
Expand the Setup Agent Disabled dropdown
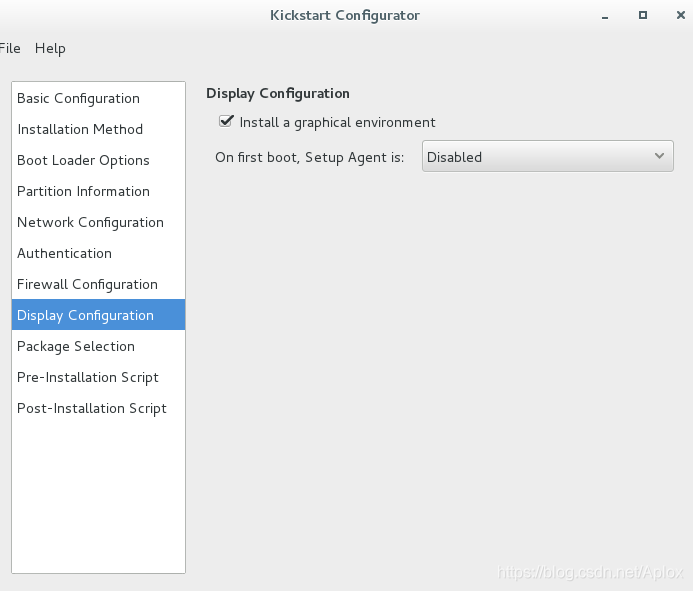(x=548, y=156)
